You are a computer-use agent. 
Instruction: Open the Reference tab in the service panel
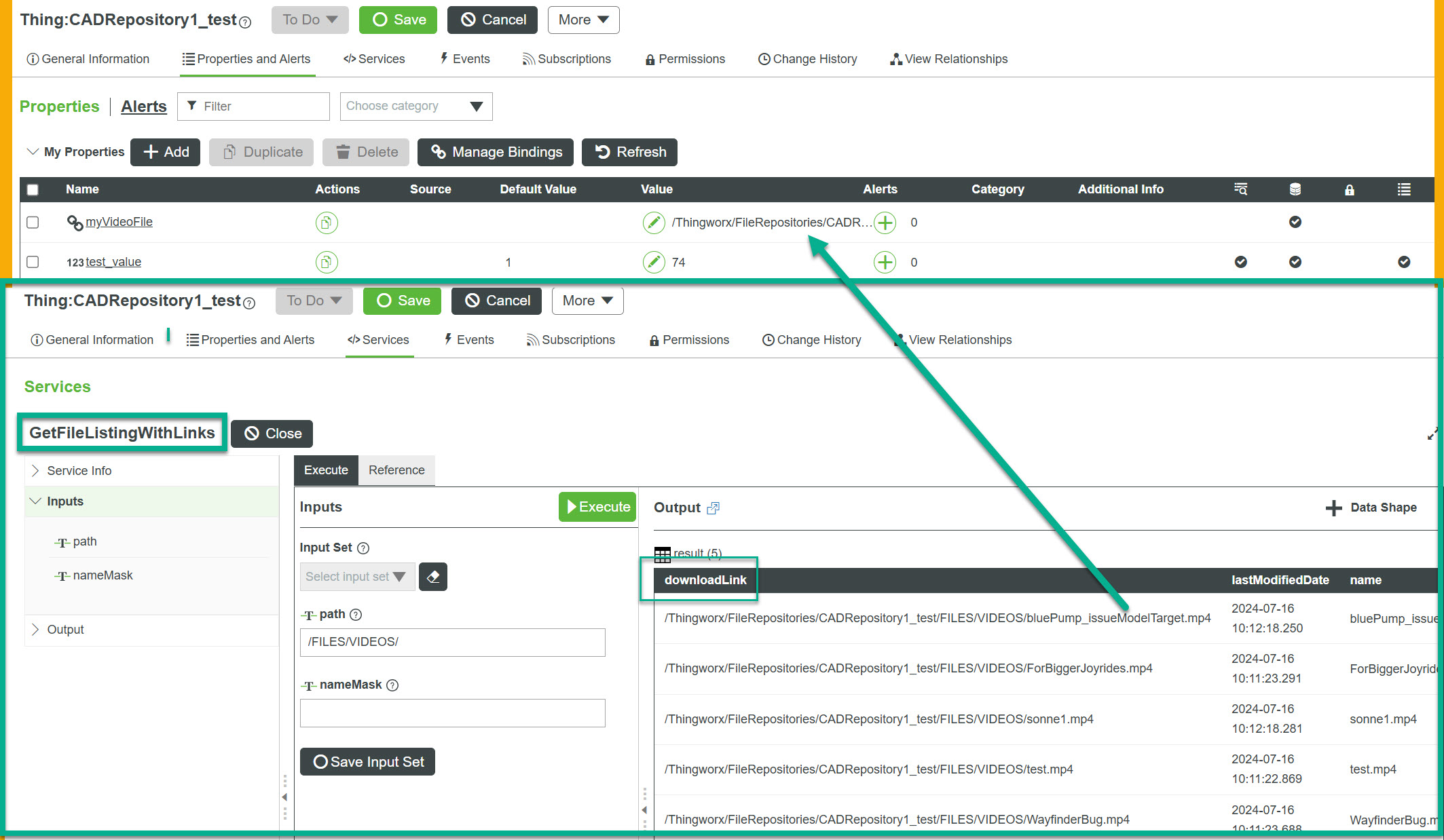(396, 470)
